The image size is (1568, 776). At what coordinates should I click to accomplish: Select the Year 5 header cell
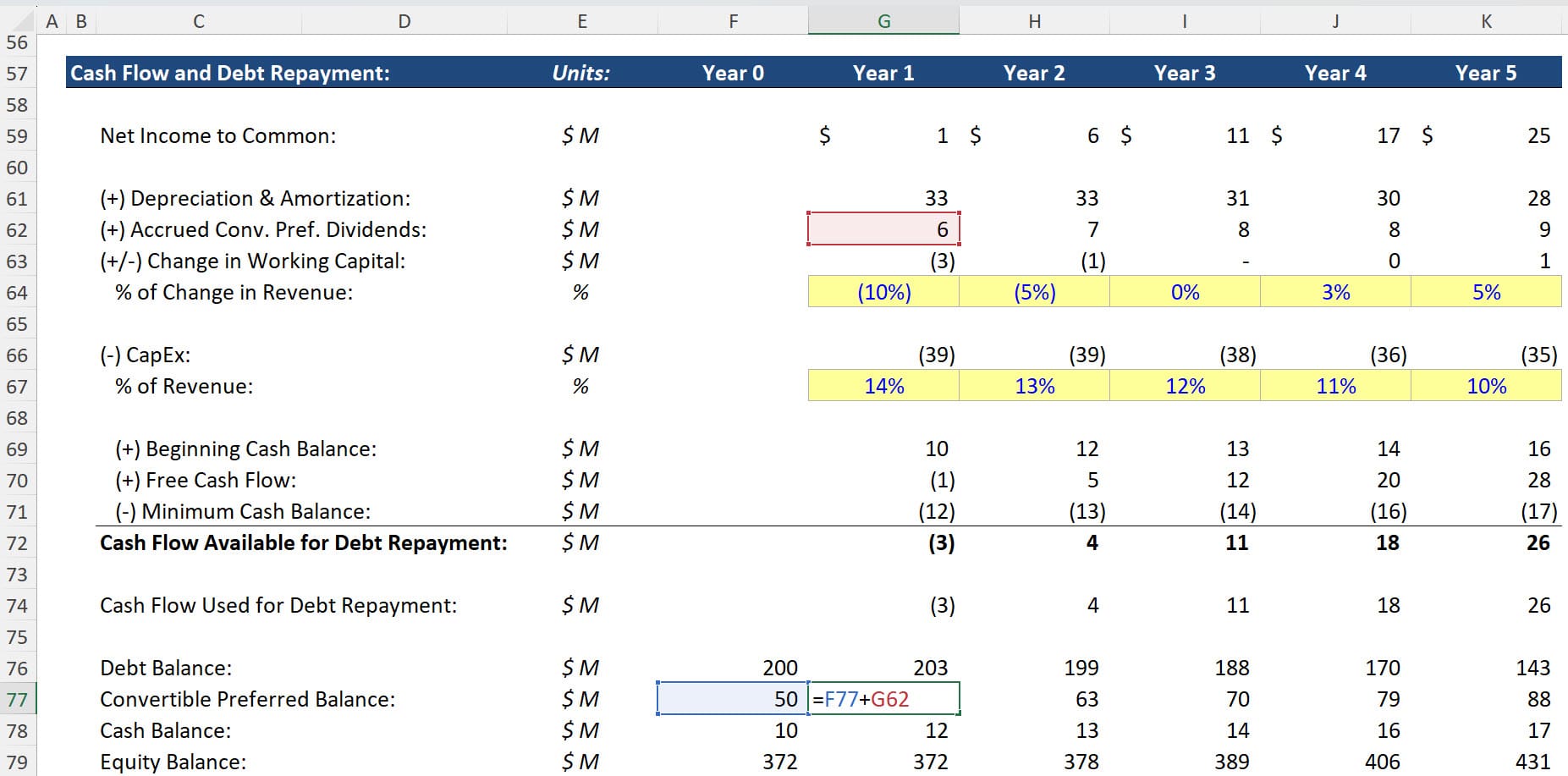pos(1486,73)
